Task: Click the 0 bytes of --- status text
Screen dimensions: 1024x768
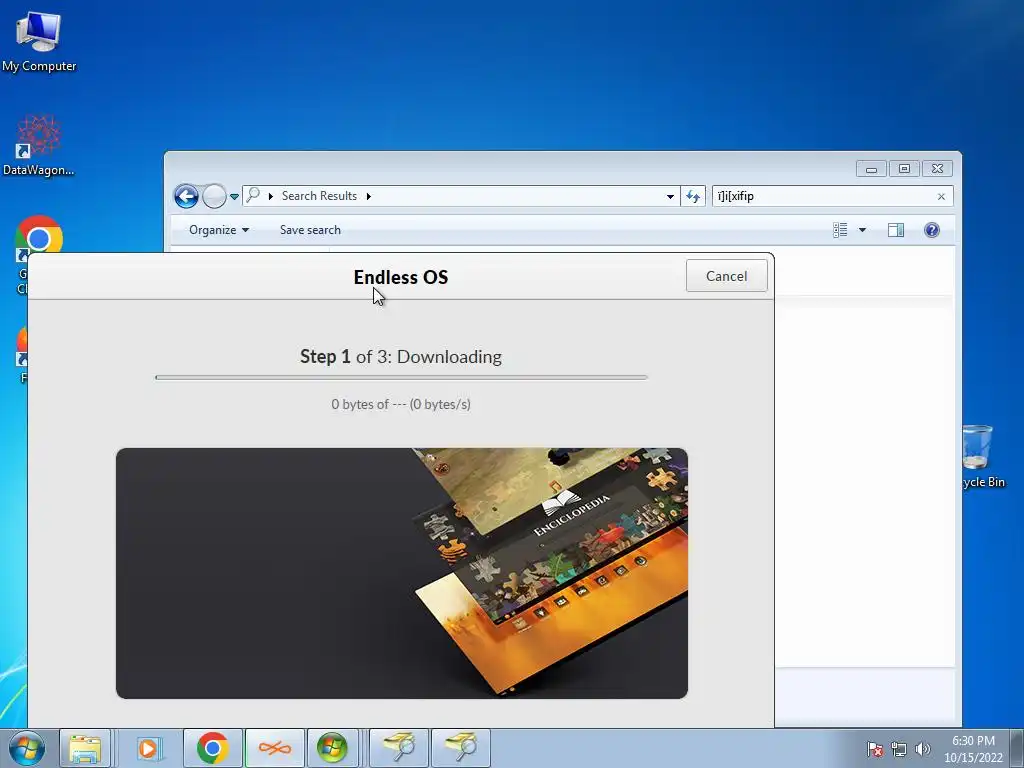Action: [x=401, y=404]
